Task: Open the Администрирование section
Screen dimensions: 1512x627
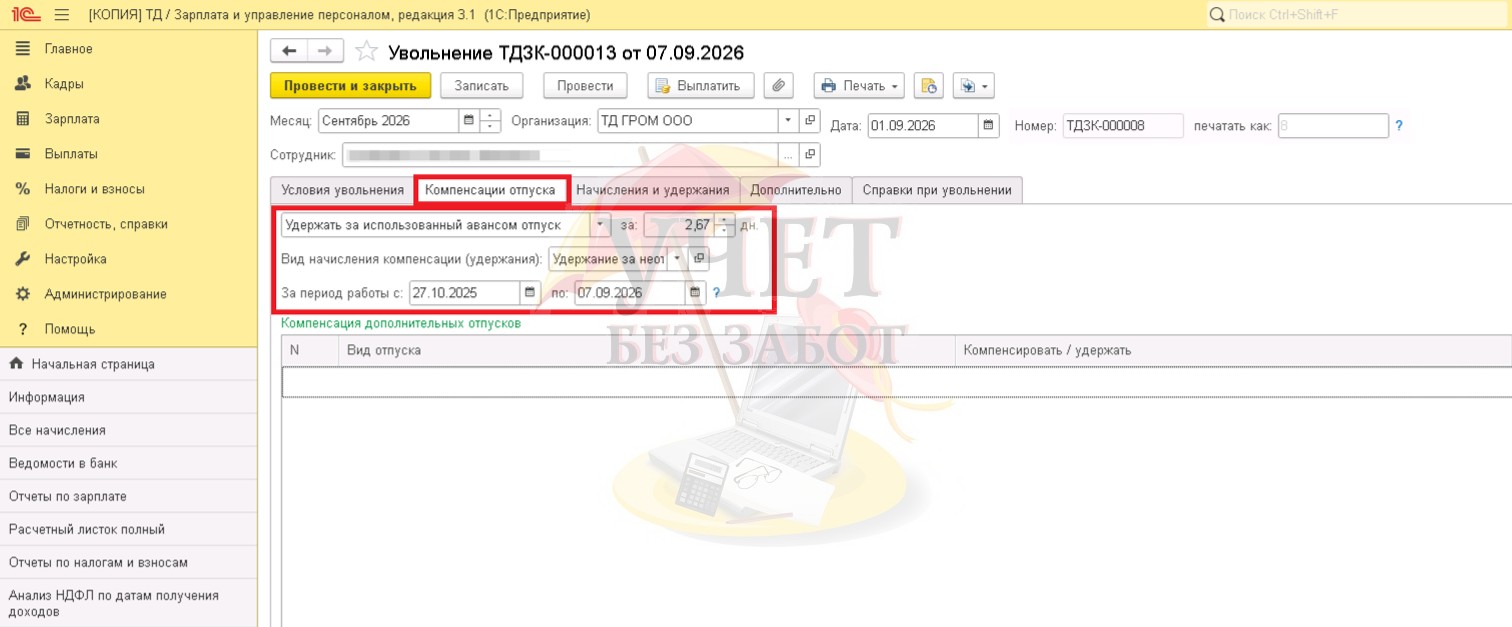Action: point(105,294)
